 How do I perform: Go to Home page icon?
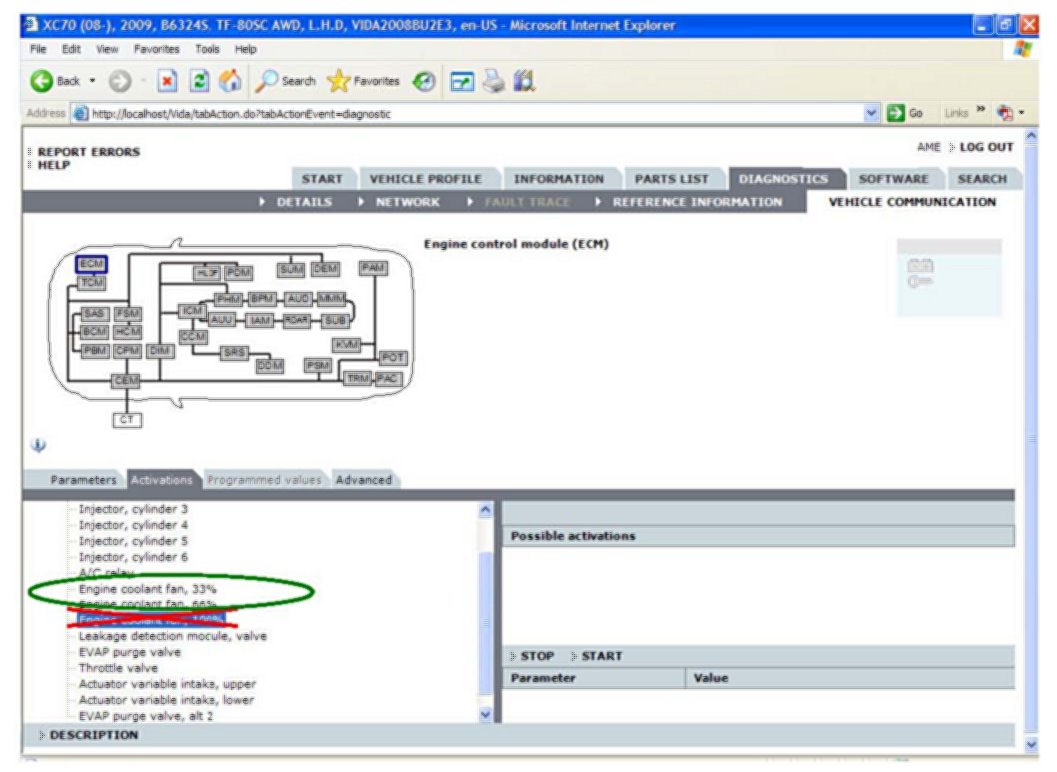click(230, 81)
